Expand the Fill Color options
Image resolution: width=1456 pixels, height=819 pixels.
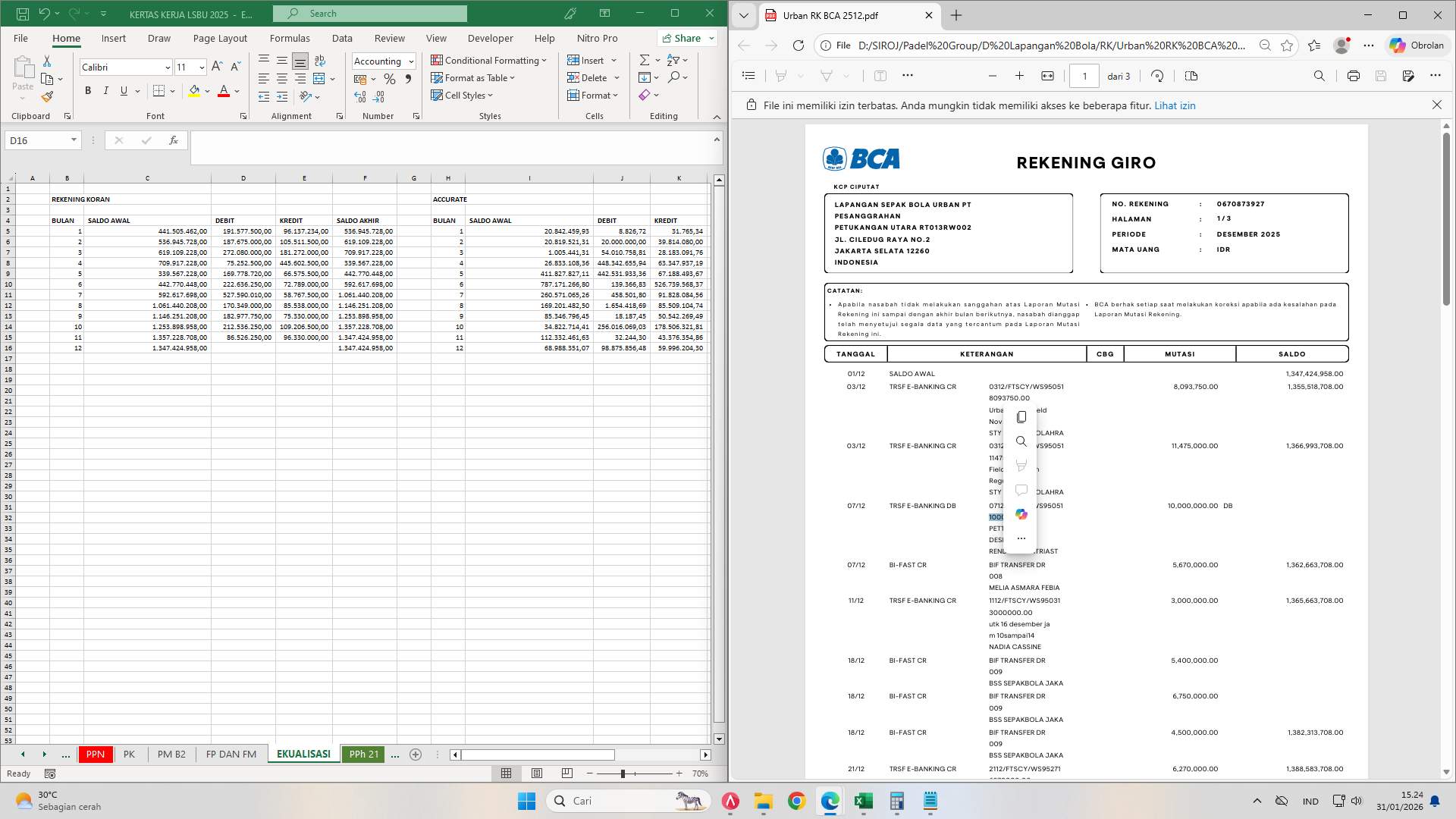coord(206,92)
